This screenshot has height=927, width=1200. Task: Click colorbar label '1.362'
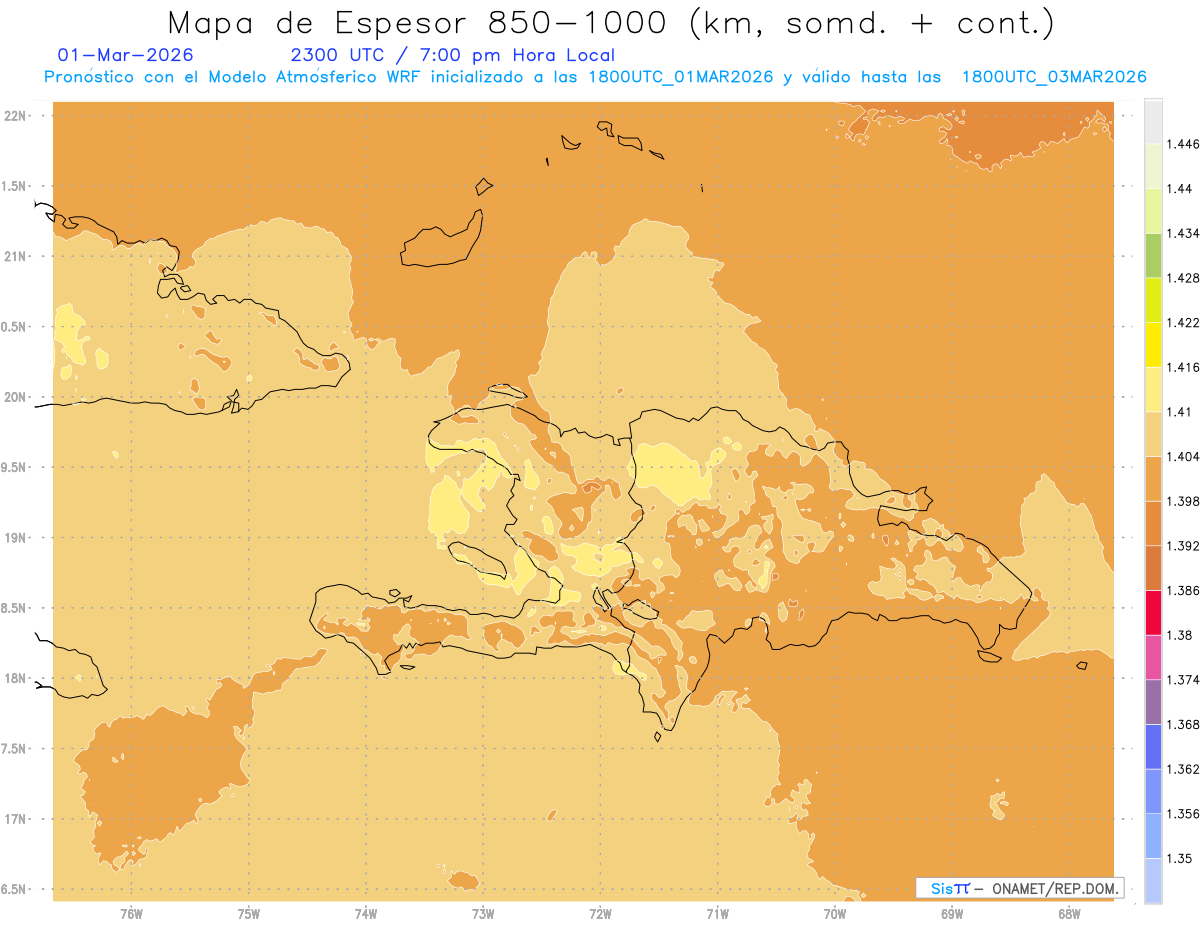tap(1183, 769)
